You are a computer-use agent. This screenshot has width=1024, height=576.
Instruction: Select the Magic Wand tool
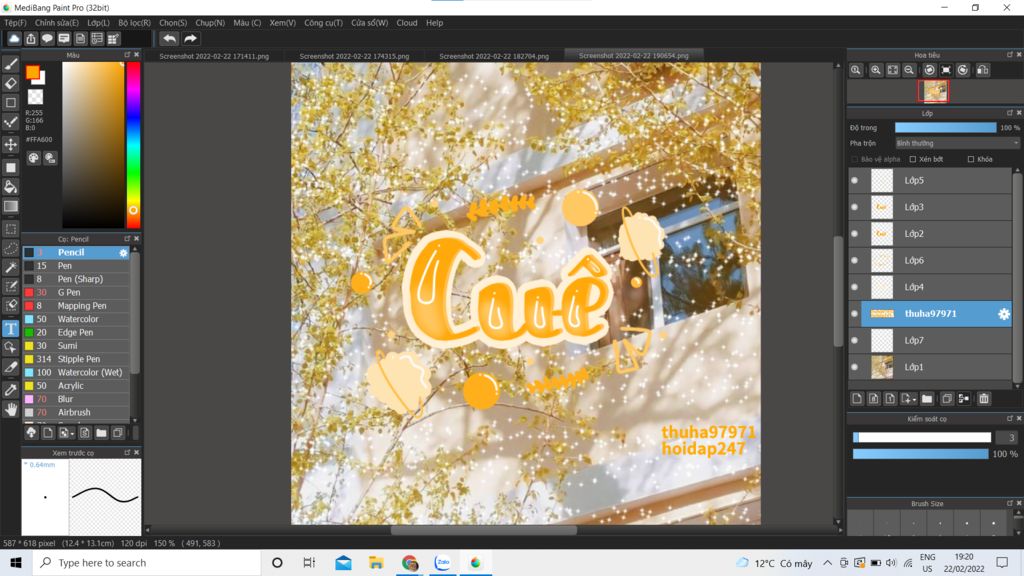pyautogui.click(x=11, y=268)
